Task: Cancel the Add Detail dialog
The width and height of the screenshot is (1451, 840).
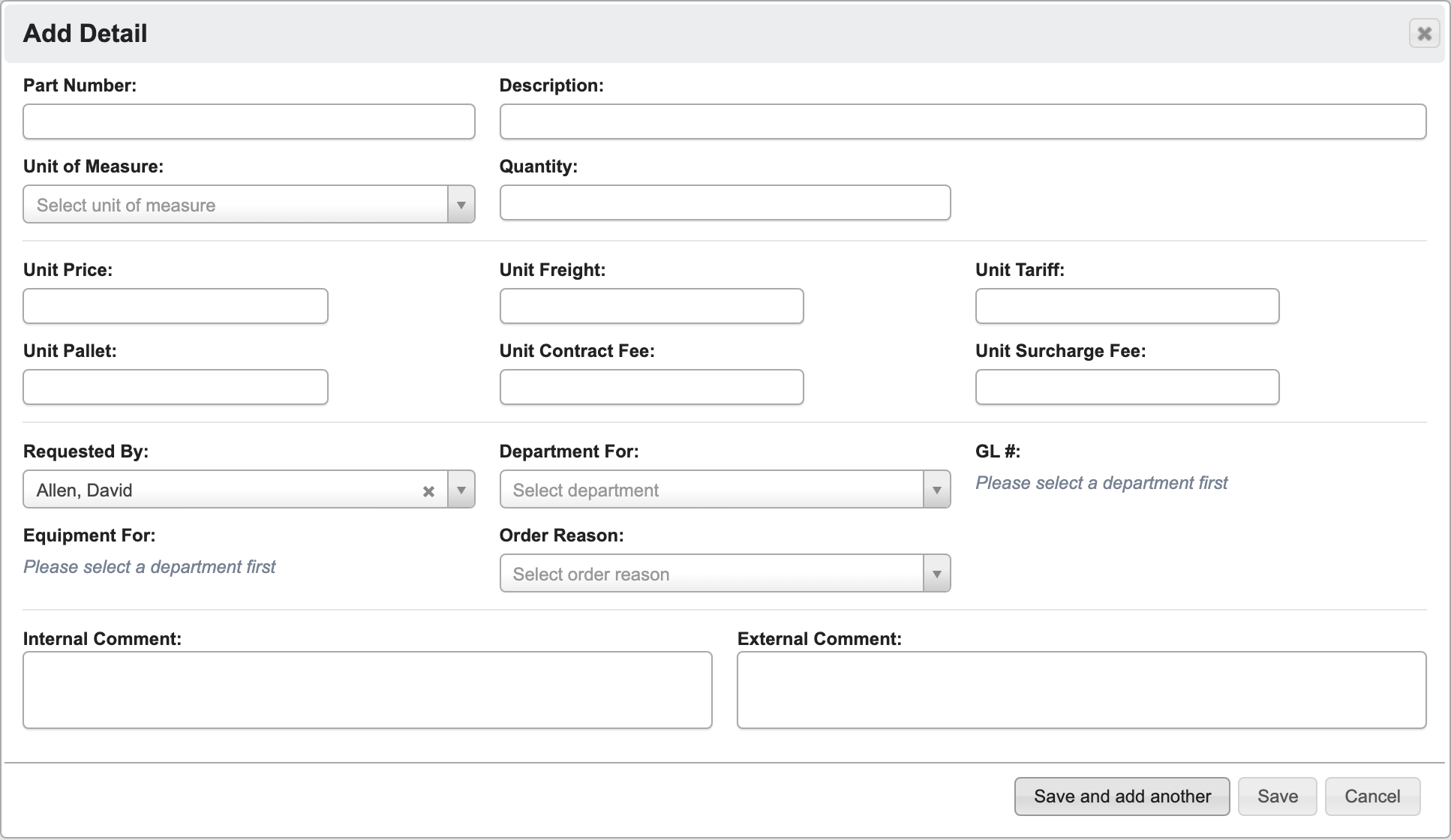Action: coord(1372,796)
